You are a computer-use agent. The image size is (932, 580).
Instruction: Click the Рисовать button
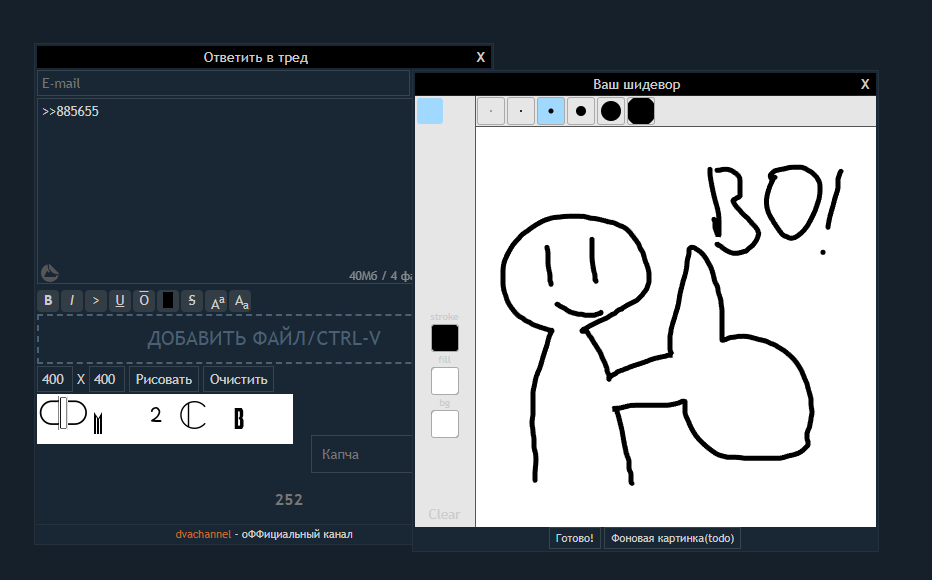(164, 379)
